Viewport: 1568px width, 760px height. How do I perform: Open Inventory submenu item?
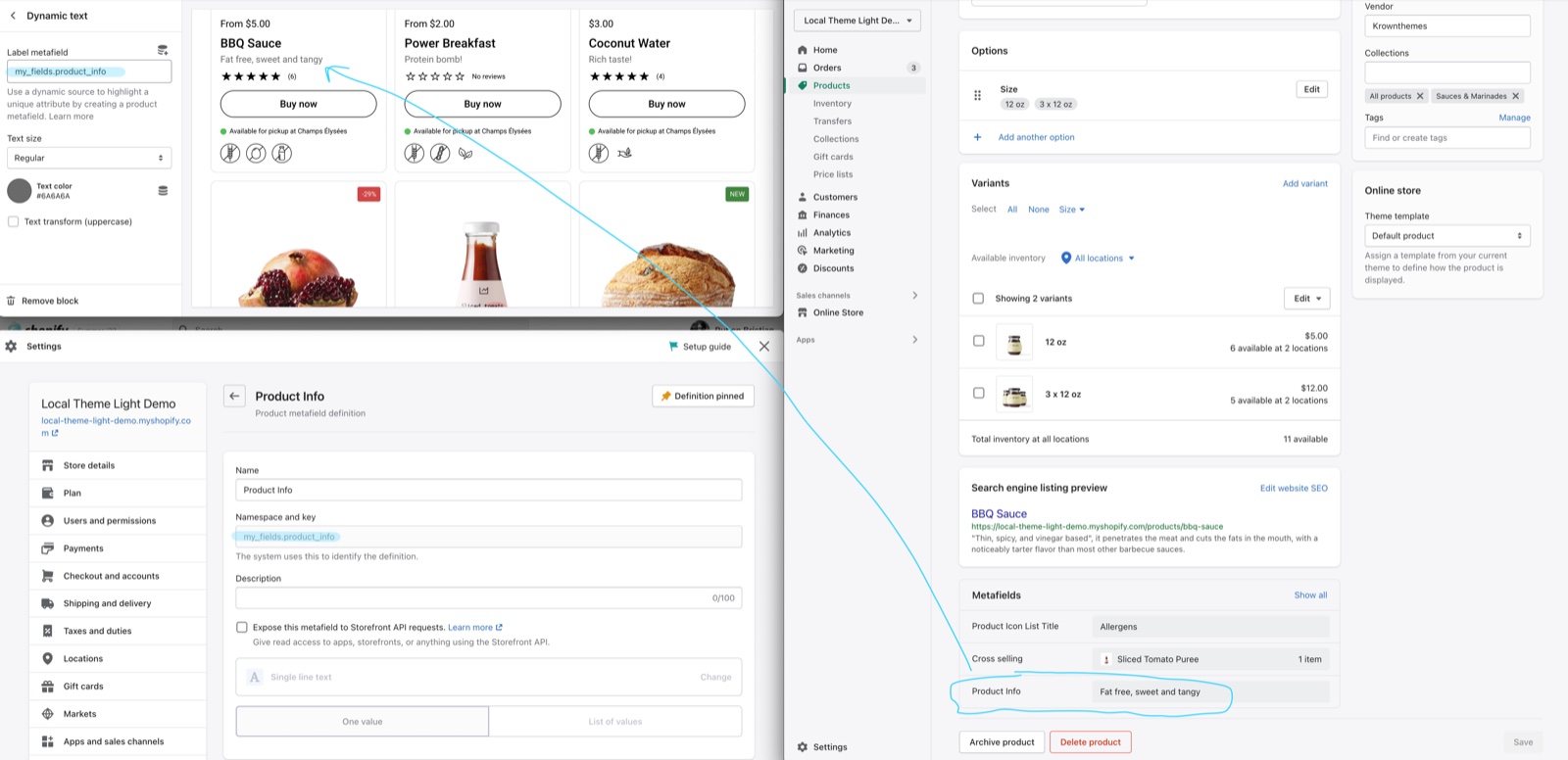point(832,104)
